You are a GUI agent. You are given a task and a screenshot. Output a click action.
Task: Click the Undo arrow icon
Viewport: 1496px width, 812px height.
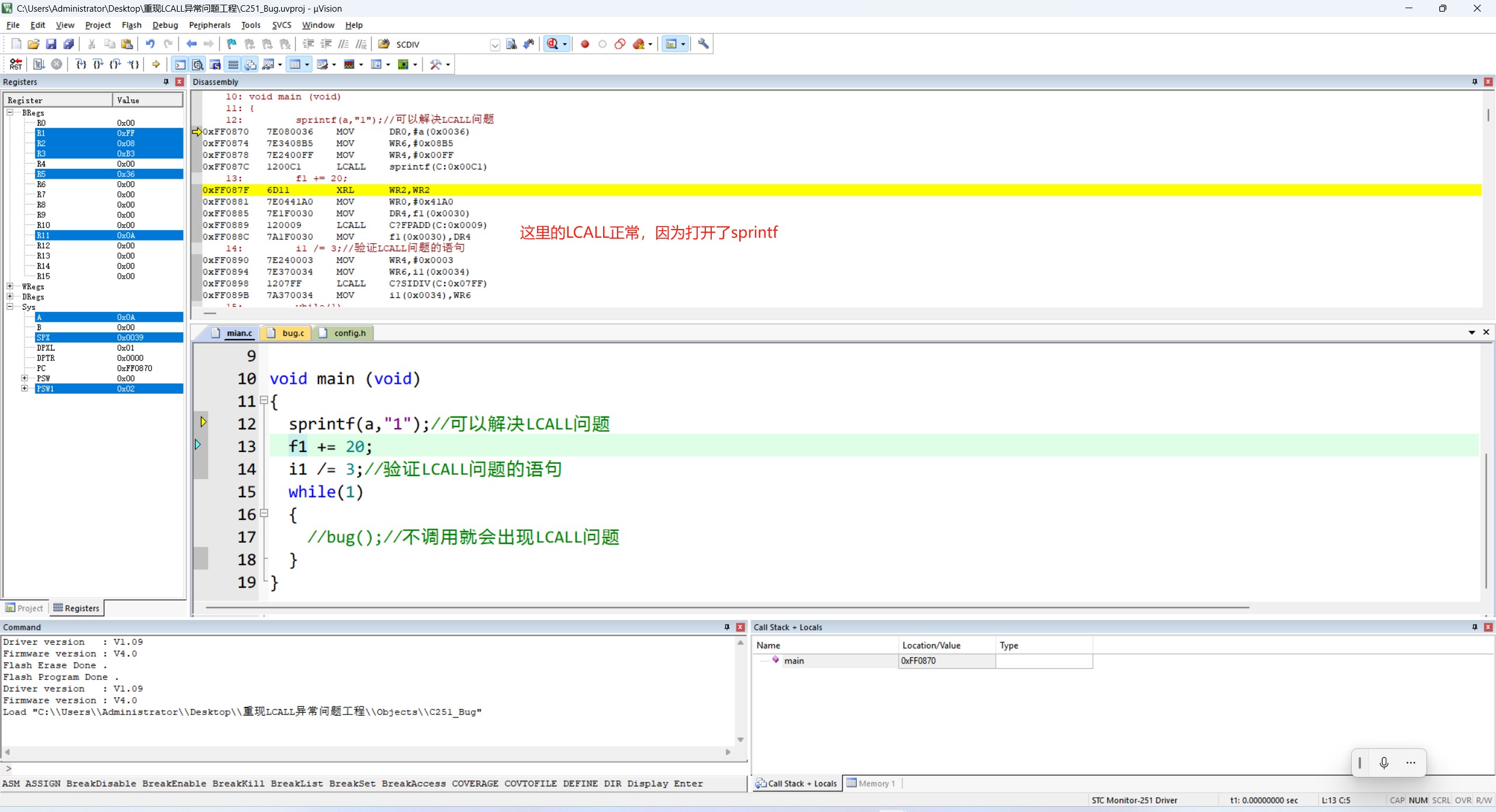coord(150,44)
